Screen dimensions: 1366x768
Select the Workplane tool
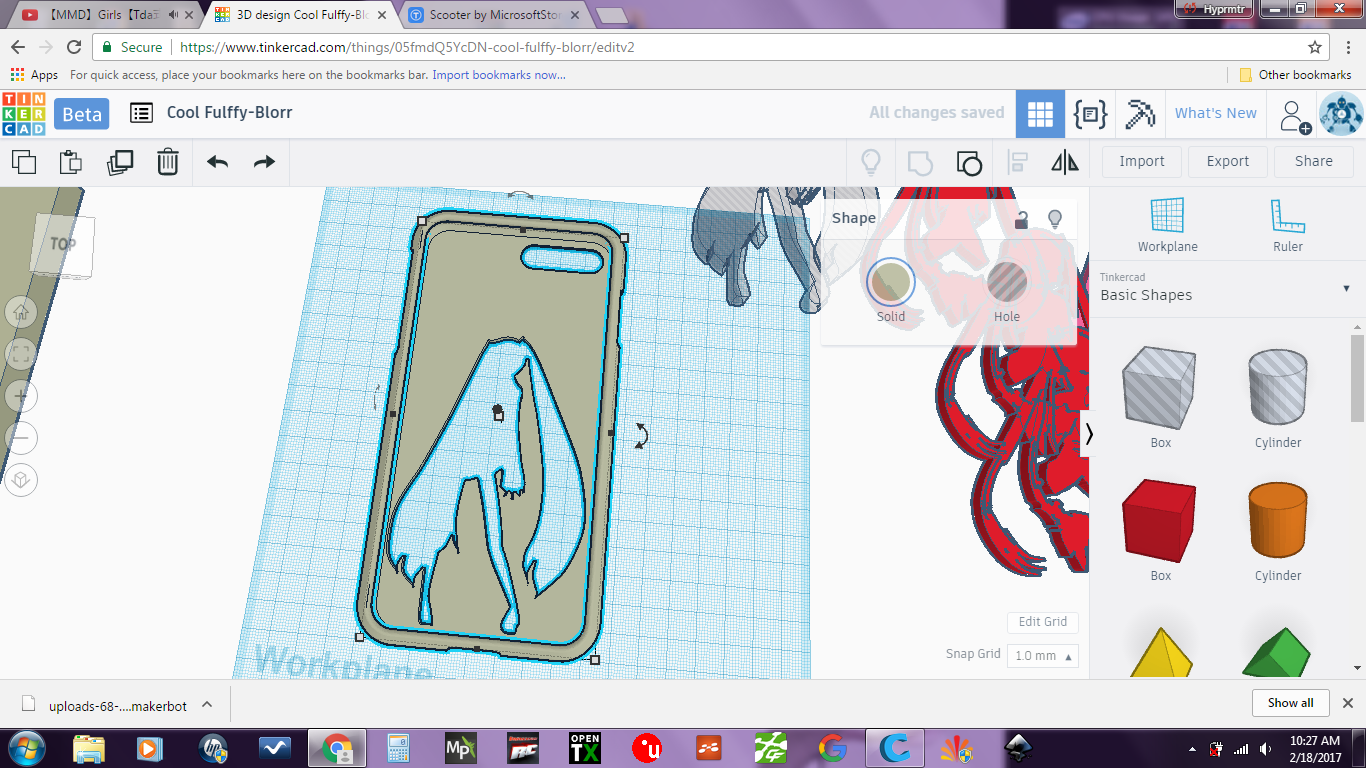tap(1167, 225)
